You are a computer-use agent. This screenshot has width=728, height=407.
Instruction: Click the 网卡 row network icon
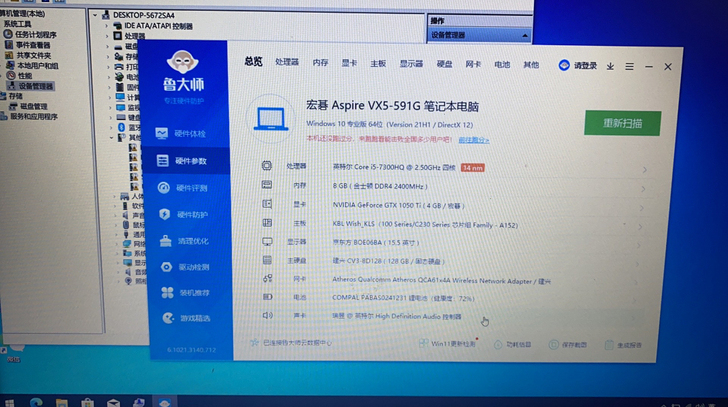267,278
